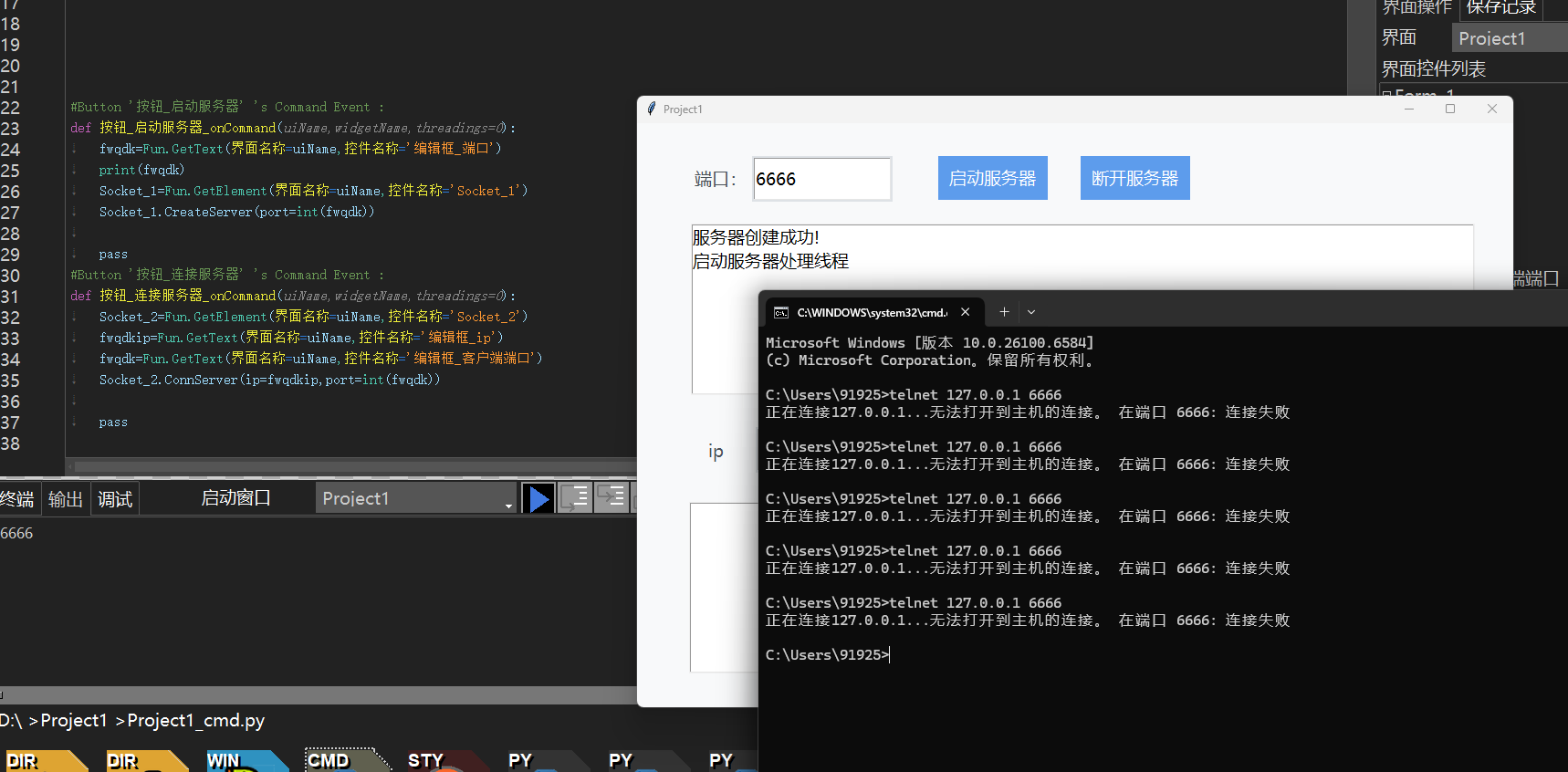The image size is (1568, 772).
Task: Click the second indent icon in toolbar
Action: pyautogui.click(x=612, y=497)
